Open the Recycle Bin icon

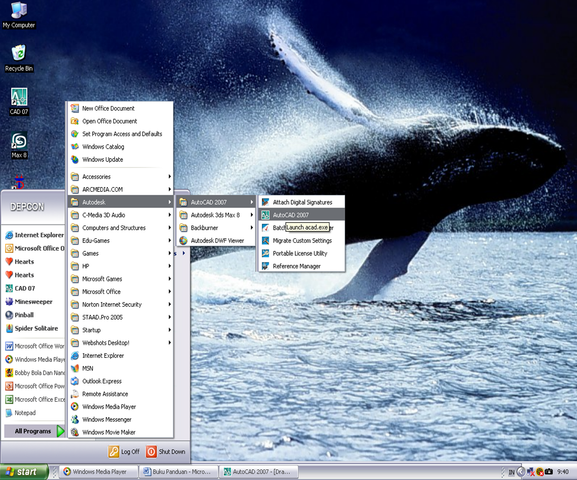tap(19, 58)
